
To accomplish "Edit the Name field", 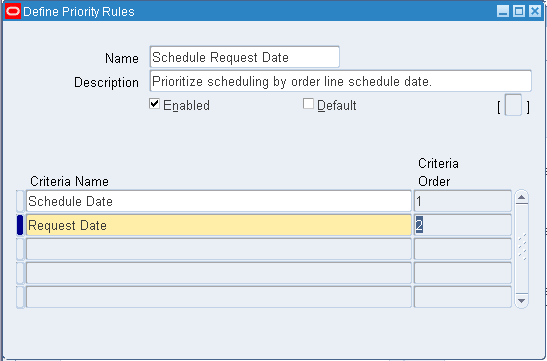I will tap(245, 57).
